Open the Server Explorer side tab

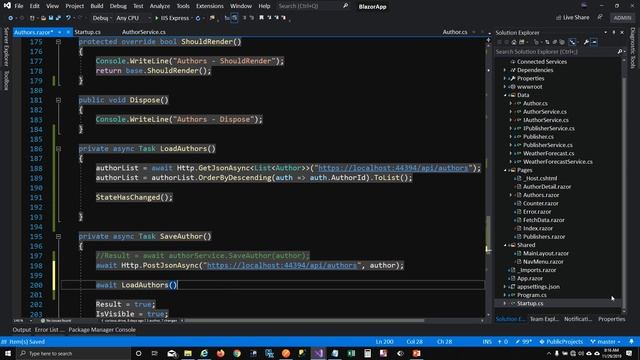(x=6, y=47)
